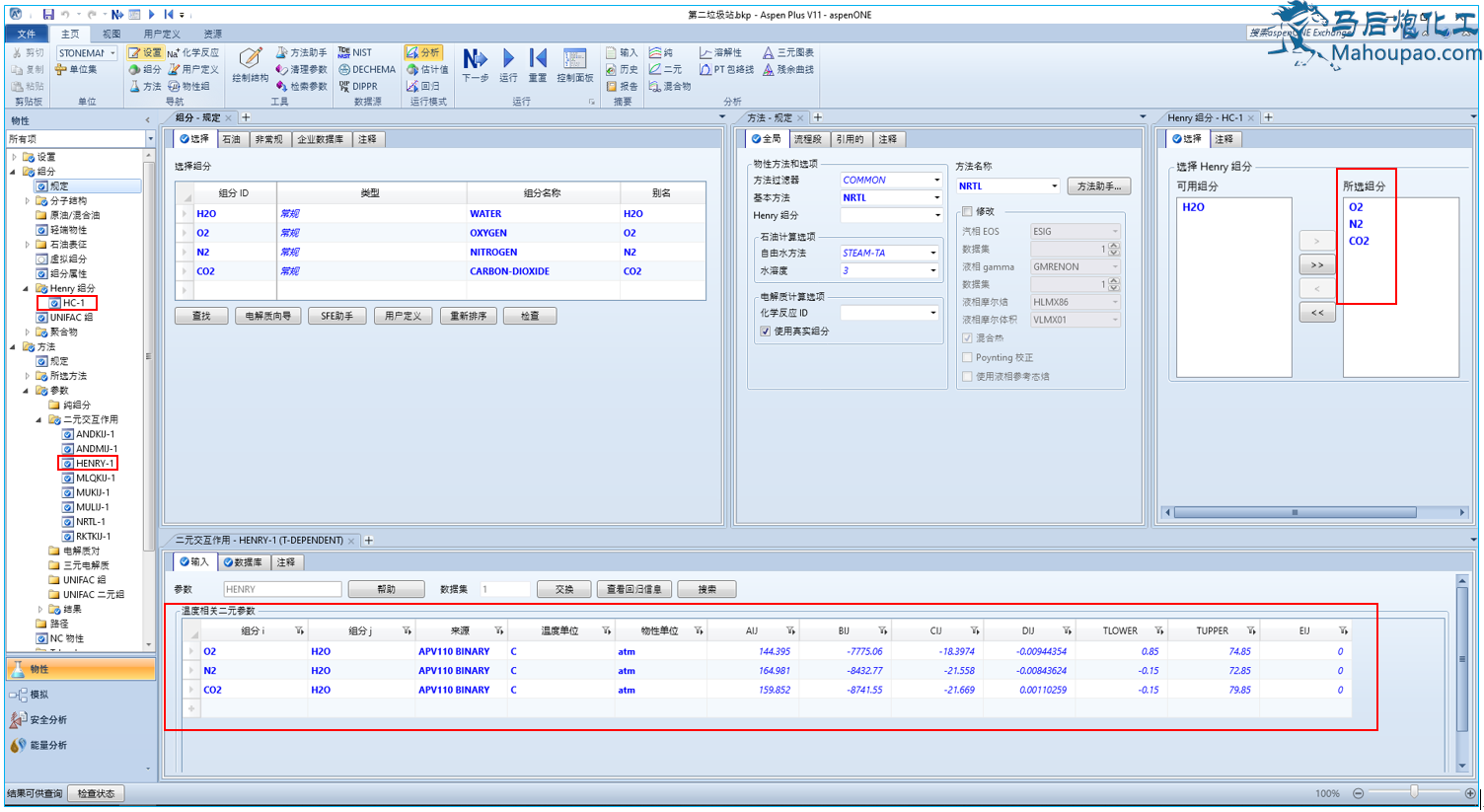The image size is (1484, 812).
Task: Open the 所有项 filter dropdown in navigation
Action: pyautogui.click(x=150, y=139)
